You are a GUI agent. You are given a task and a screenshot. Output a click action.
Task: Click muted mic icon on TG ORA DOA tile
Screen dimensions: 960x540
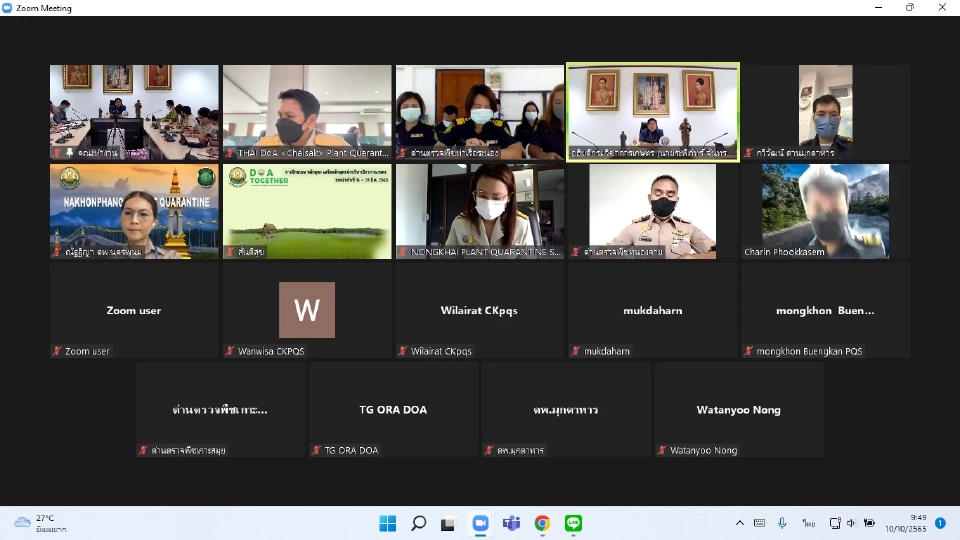click(x=317, y=450)
